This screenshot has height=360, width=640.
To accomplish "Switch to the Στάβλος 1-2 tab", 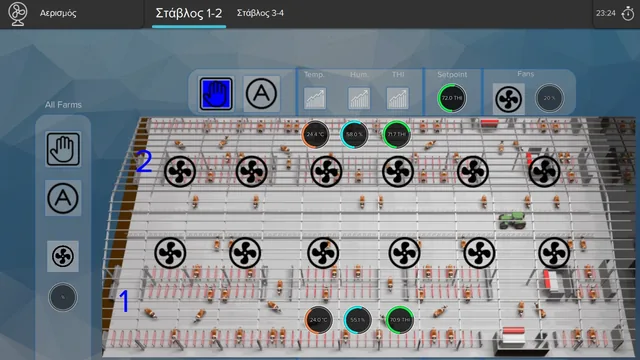I will coord(189,13).
